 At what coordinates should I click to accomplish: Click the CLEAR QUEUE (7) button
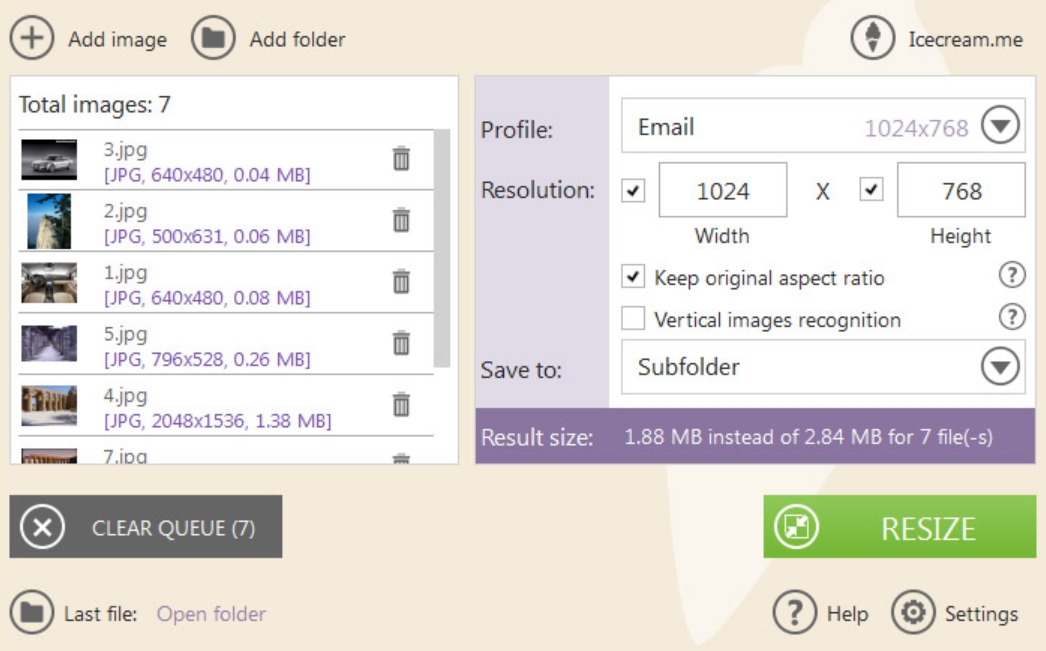tap(145, 527)
